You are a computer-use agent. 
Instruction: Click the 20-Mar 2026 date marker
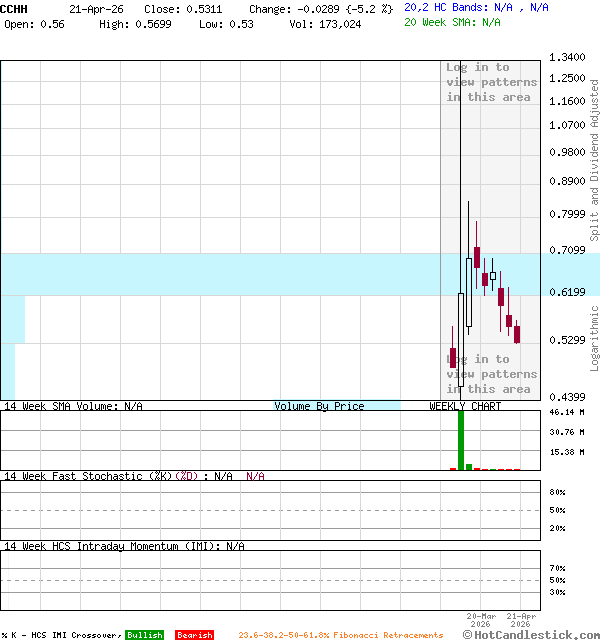pos(480,620)
